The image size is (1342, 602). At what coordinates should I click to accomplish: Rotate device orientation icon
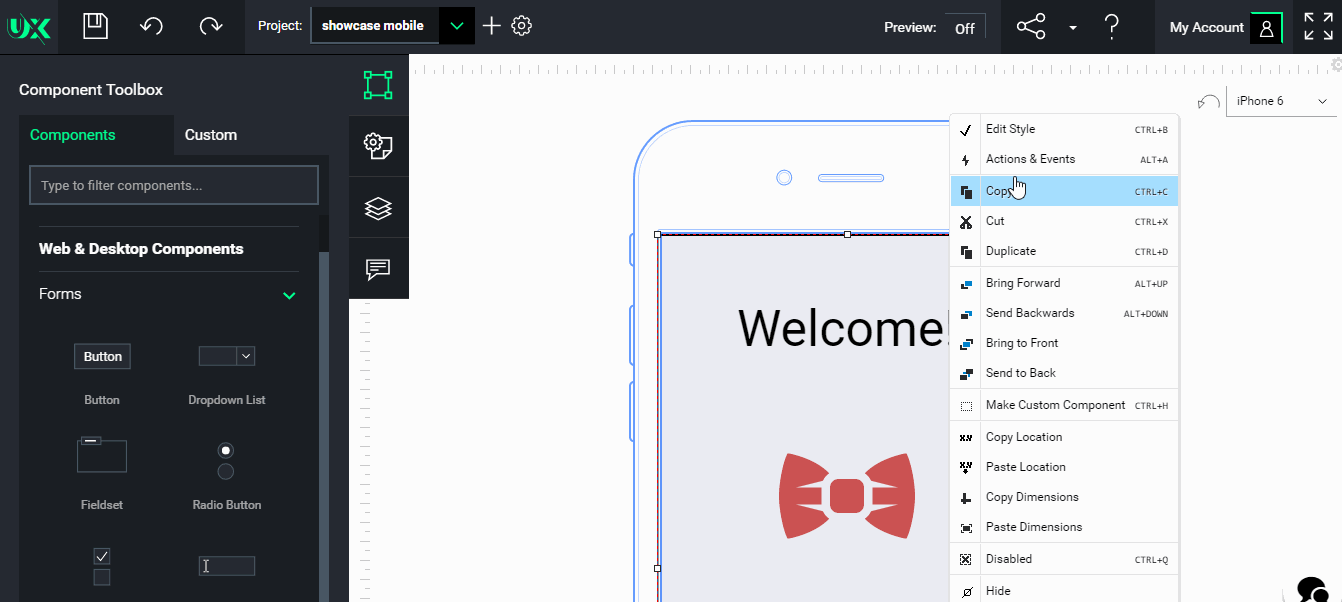[x=1209, y=102]
